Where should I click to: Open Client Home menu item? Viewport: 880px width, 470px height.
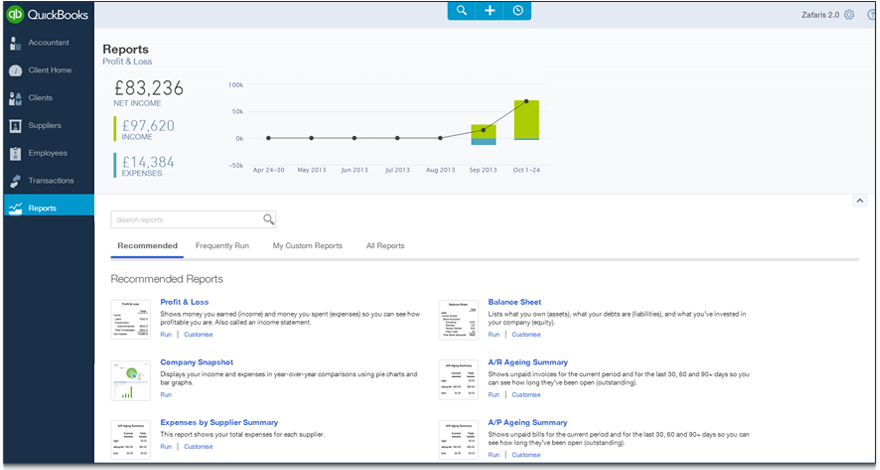50,70
